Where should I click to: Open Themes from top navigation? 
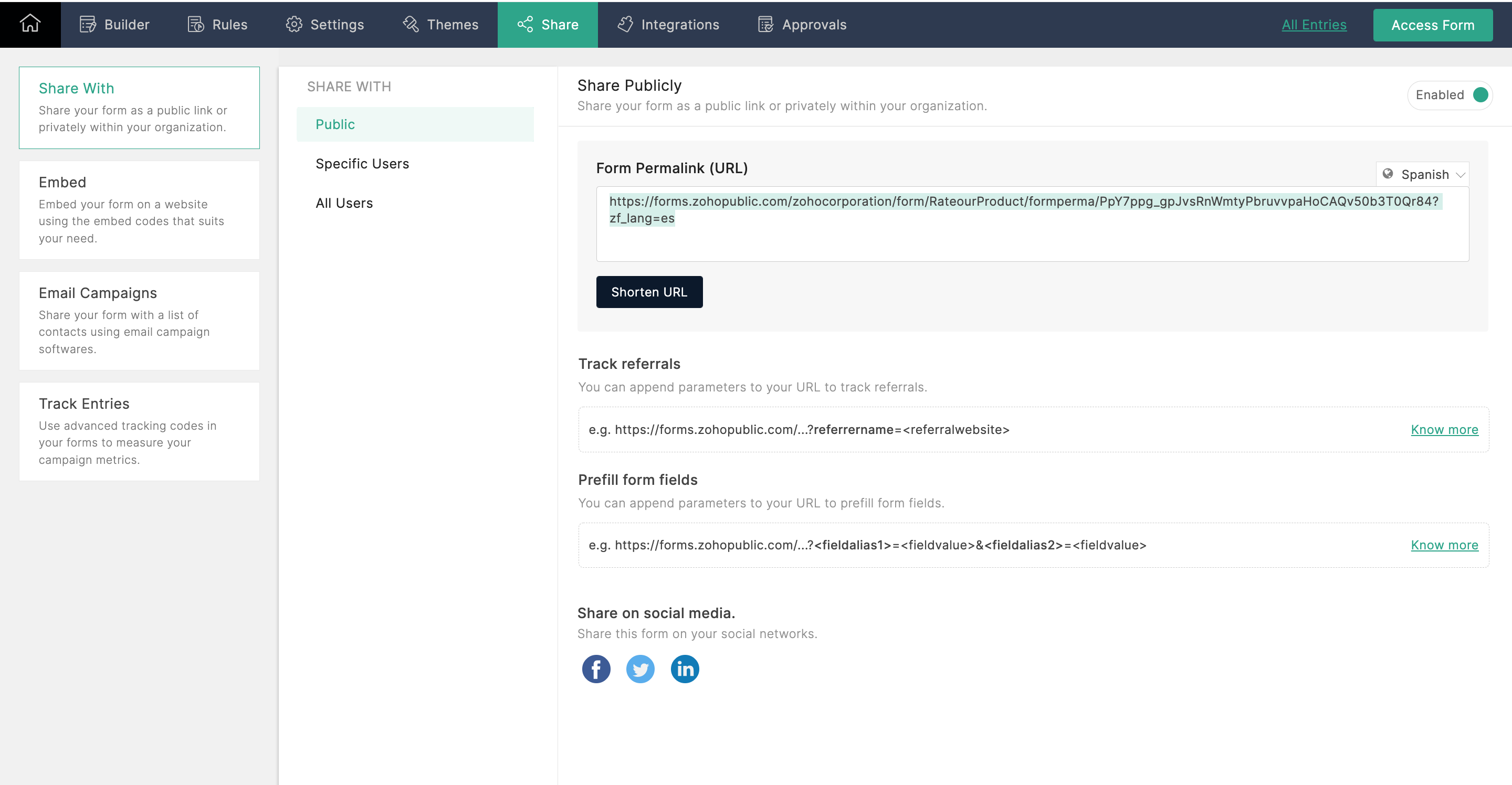[x=440, y=25]
